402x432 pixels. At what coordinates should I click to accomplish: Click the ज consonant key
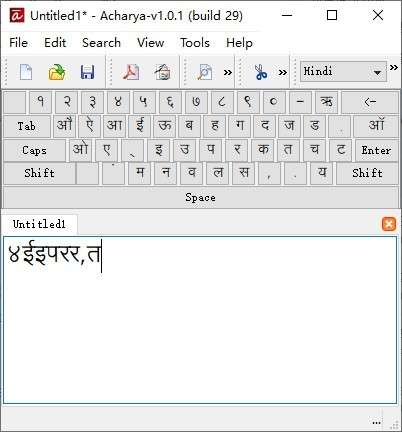[x=289, y=126]
